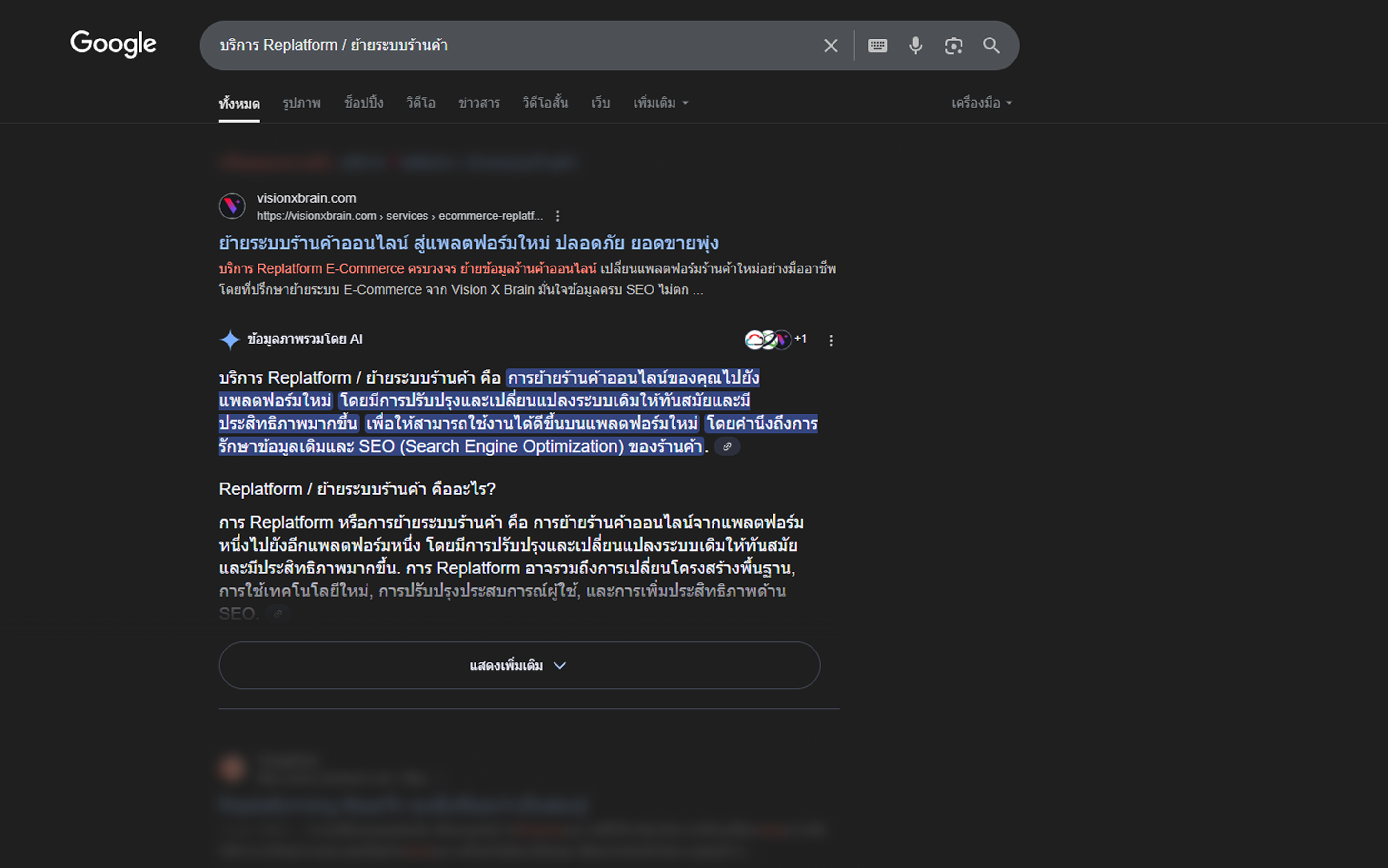
Task: Clear the search box with the X icon
Action: (831, 45)
